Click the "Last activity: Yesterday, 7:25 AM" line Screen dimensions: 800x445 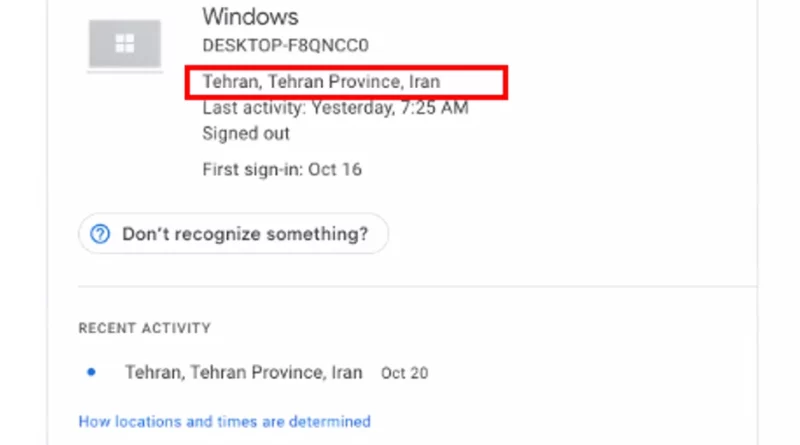[x=335, y=108]
